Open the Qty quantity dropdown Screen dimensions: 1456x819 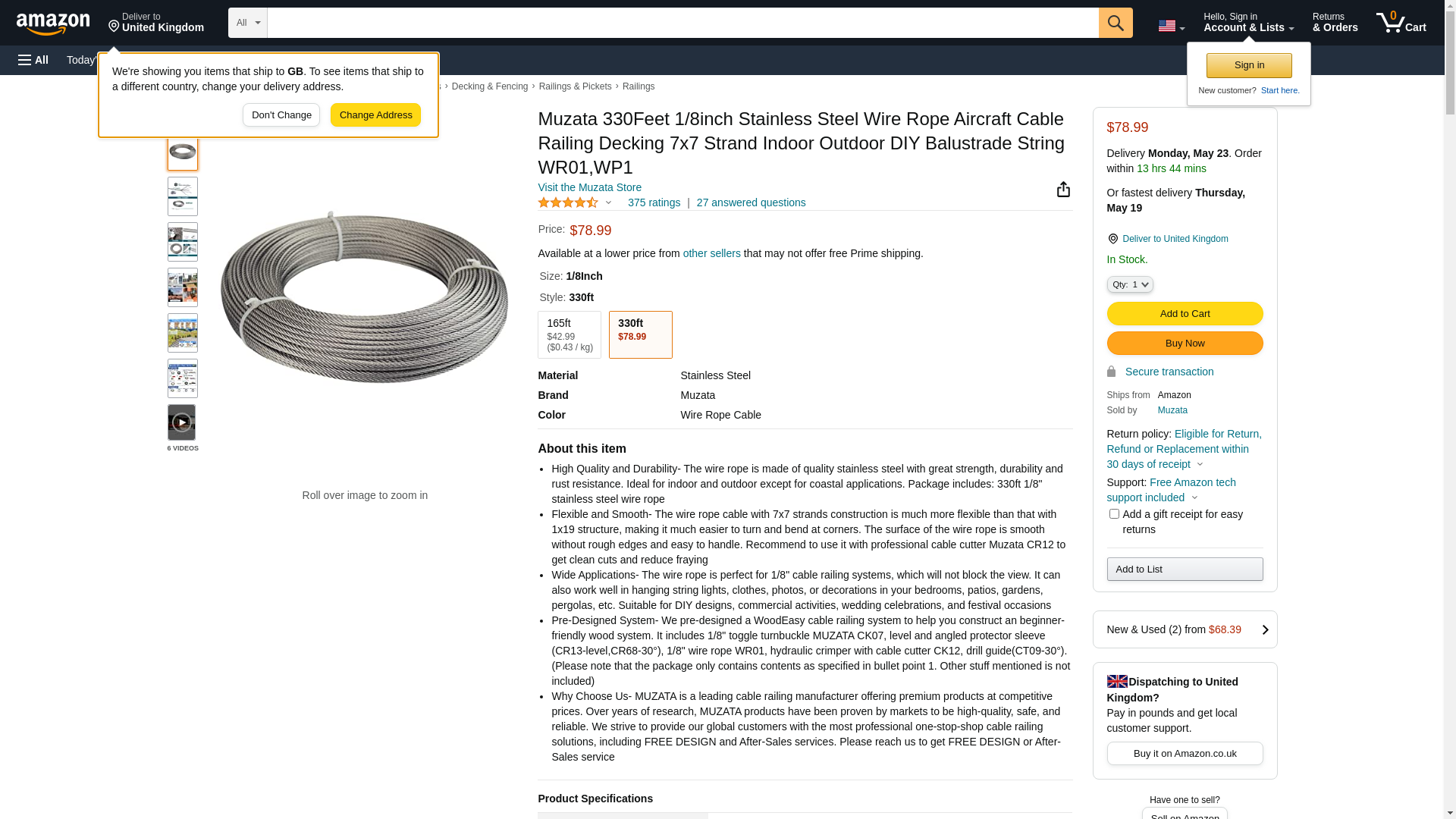(x=1129, y=284)
